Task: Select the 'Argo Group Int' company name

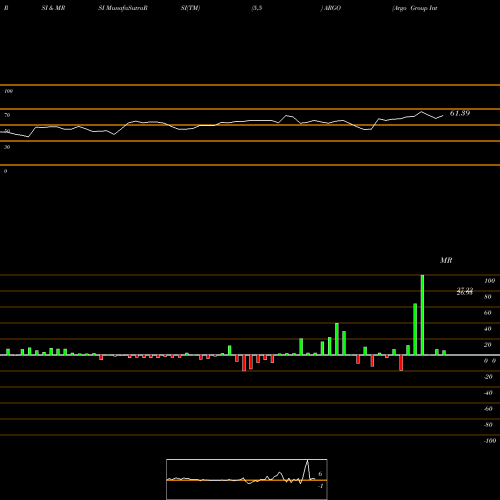Action: [415, 8]
